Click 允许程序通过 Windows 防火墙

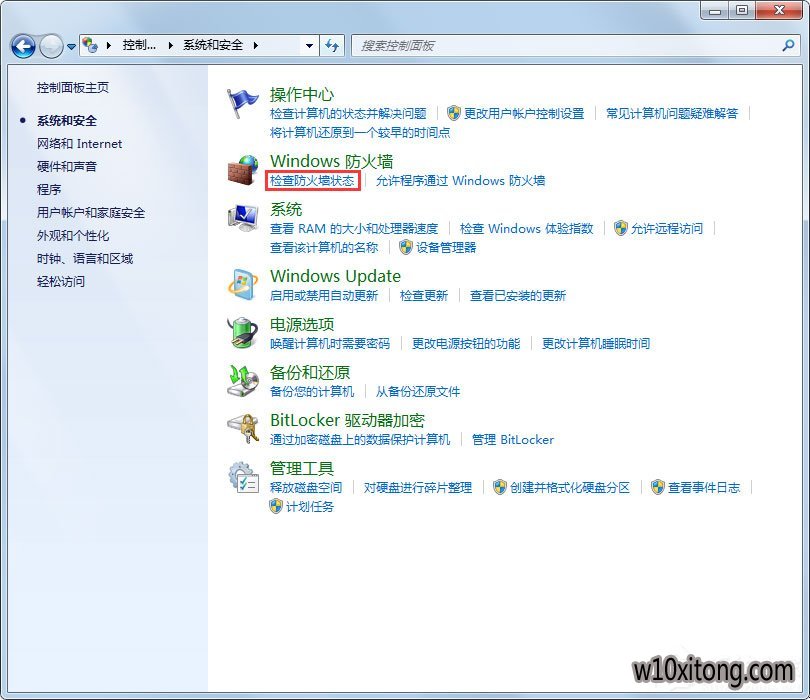tap(460, 180)
